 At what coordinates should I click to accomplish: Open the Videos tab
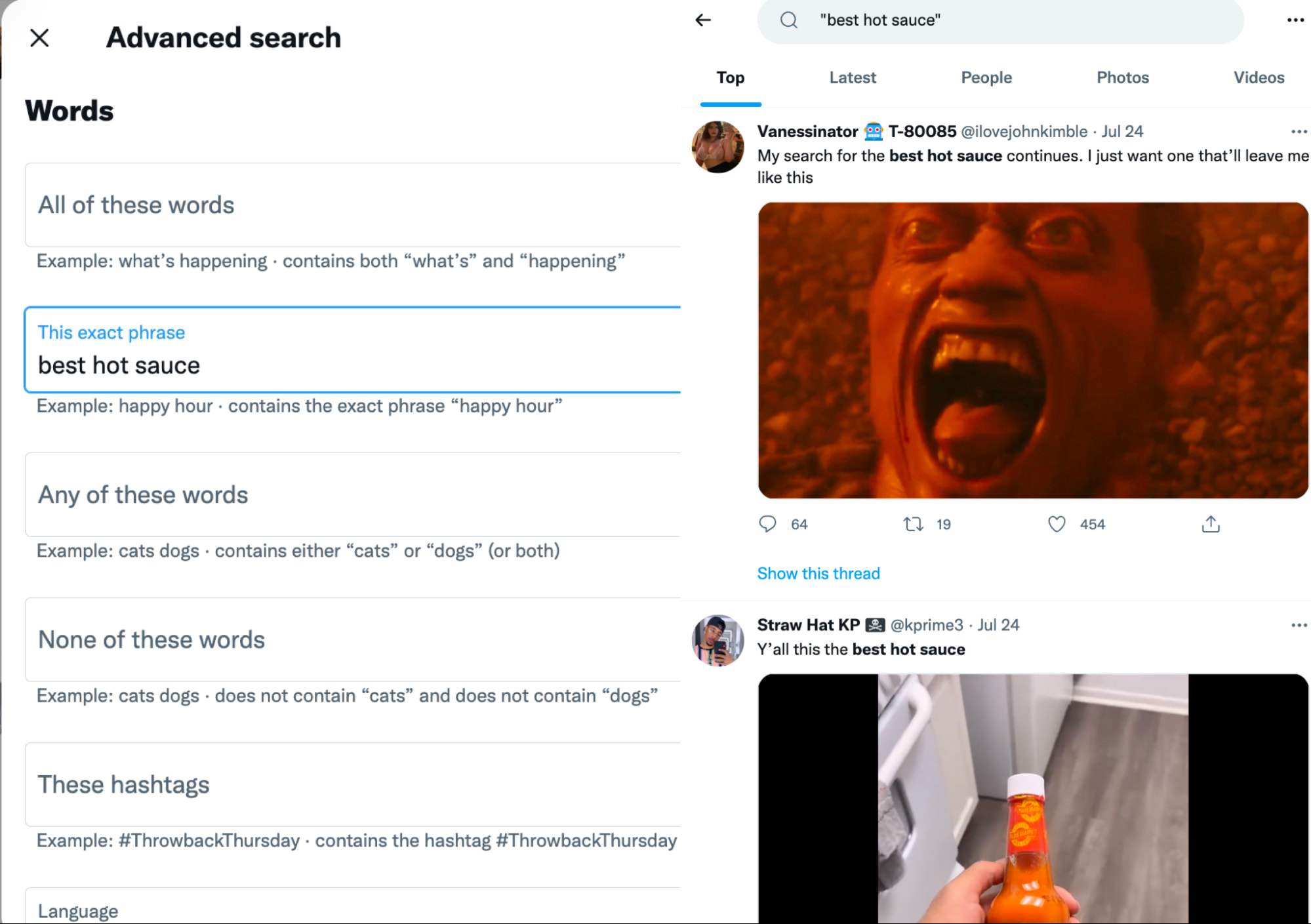coord(1259,77)
